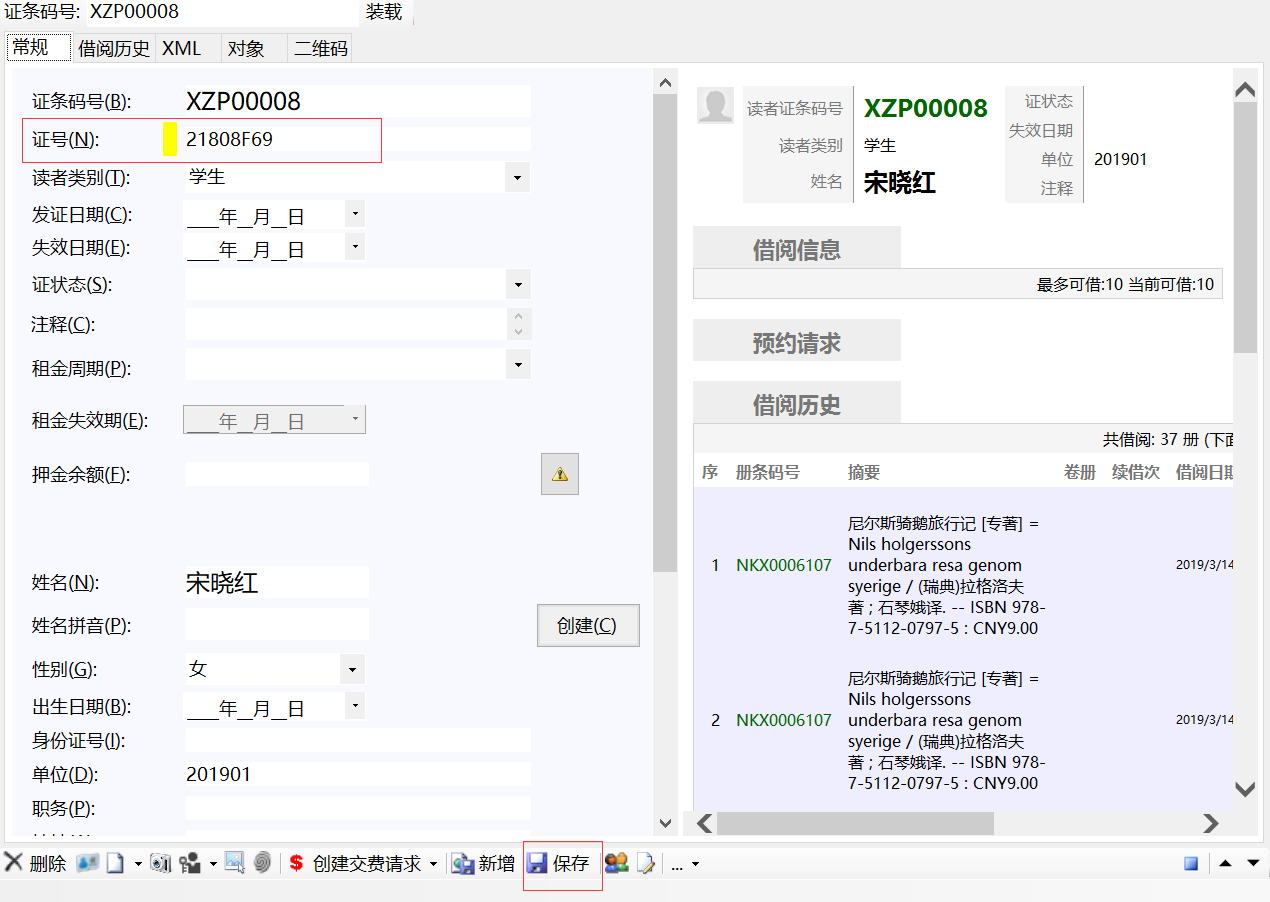
Task: Click the 保存 text label in toolbar
Action: click(x=571, y=864)
